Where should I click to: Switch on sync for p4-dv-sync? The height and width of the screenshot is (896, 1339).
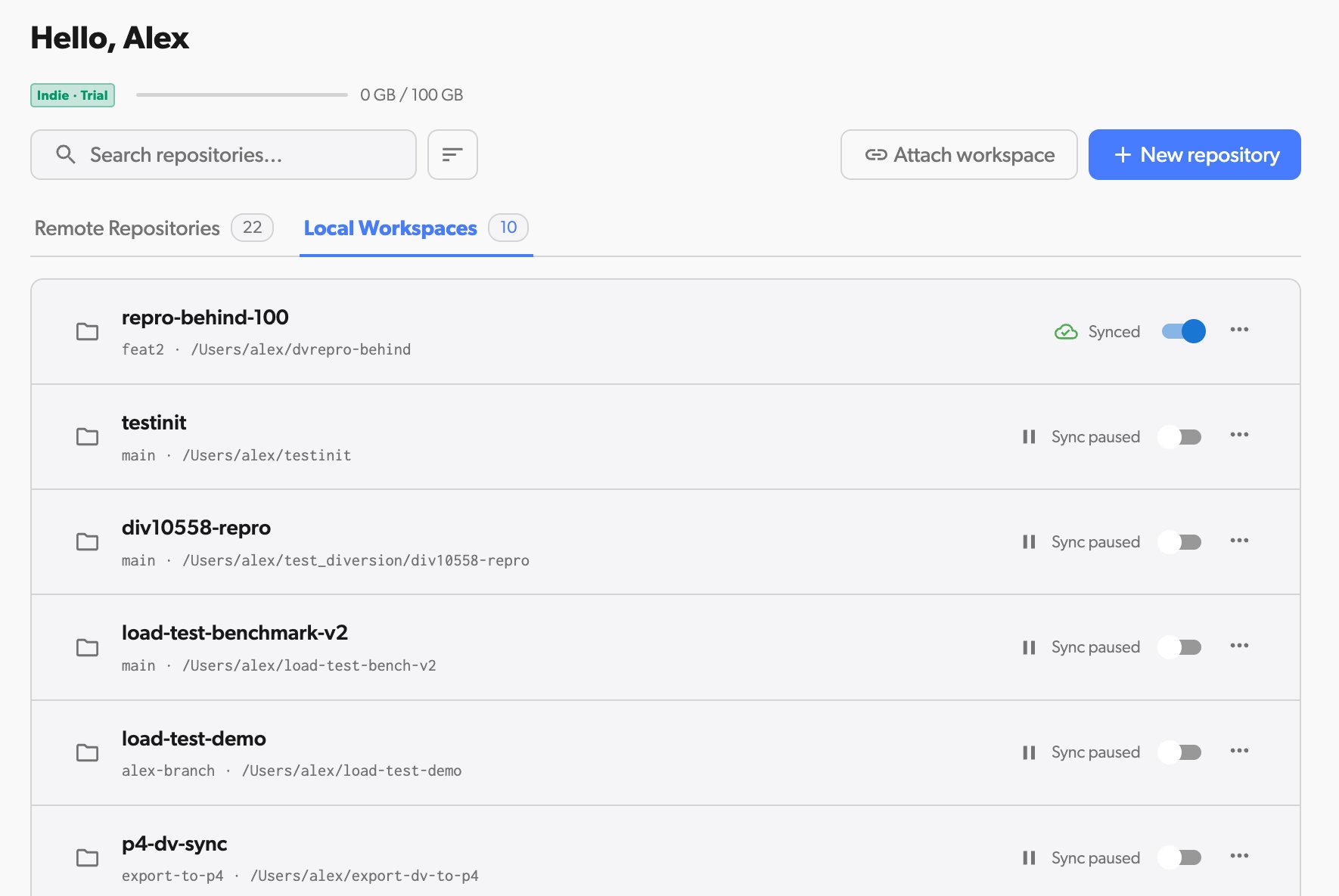(1180, 857)
